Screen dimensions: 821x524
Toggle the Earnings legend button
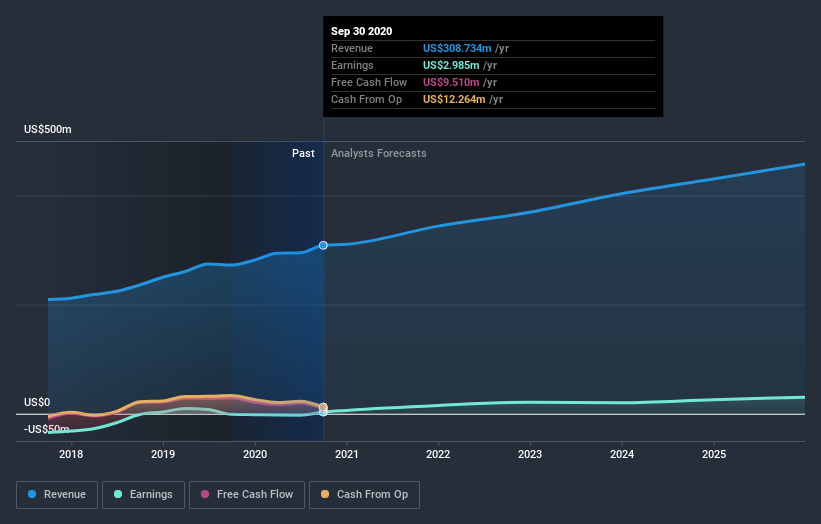tap(143, 495)
